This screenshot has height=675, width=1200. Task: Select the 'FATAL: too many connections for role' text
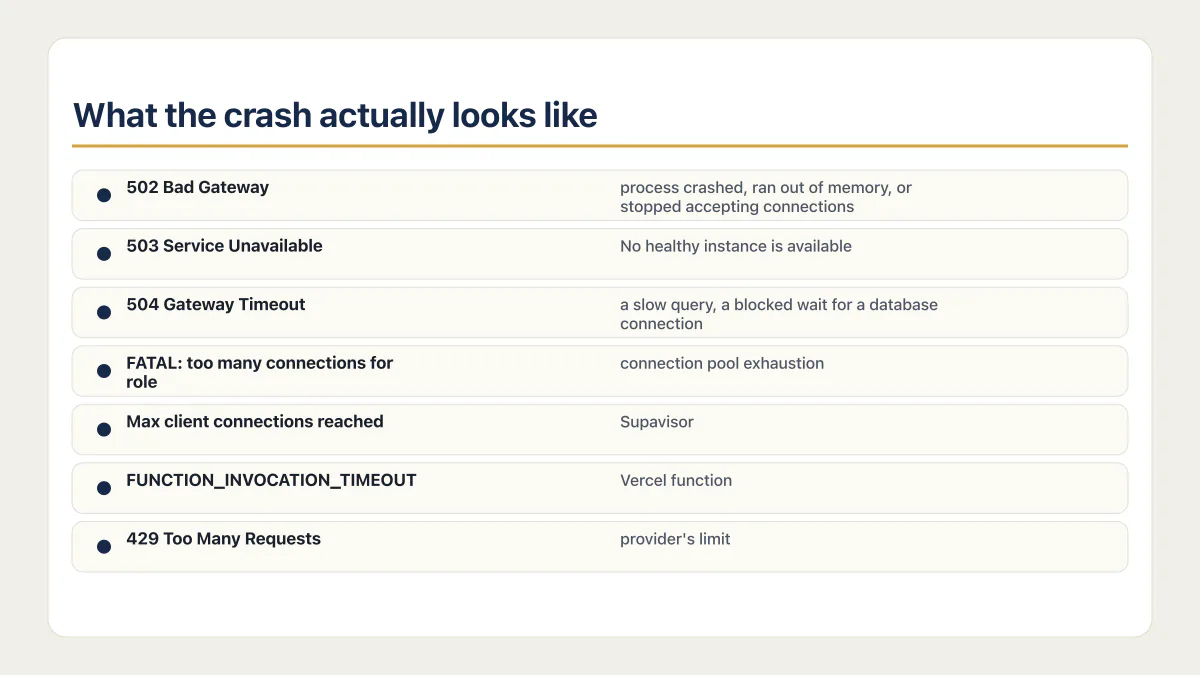260,372
